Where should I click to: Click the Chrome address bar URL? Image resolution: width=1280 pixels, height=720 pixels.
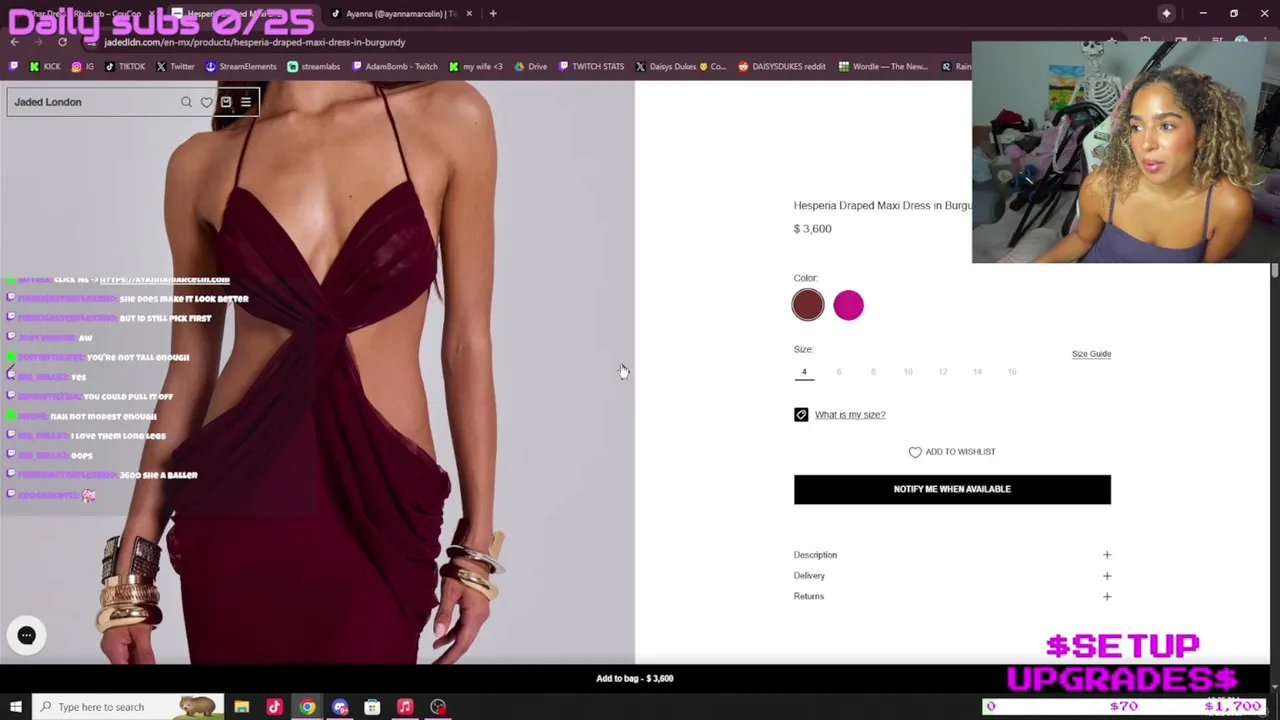point(254,43)
